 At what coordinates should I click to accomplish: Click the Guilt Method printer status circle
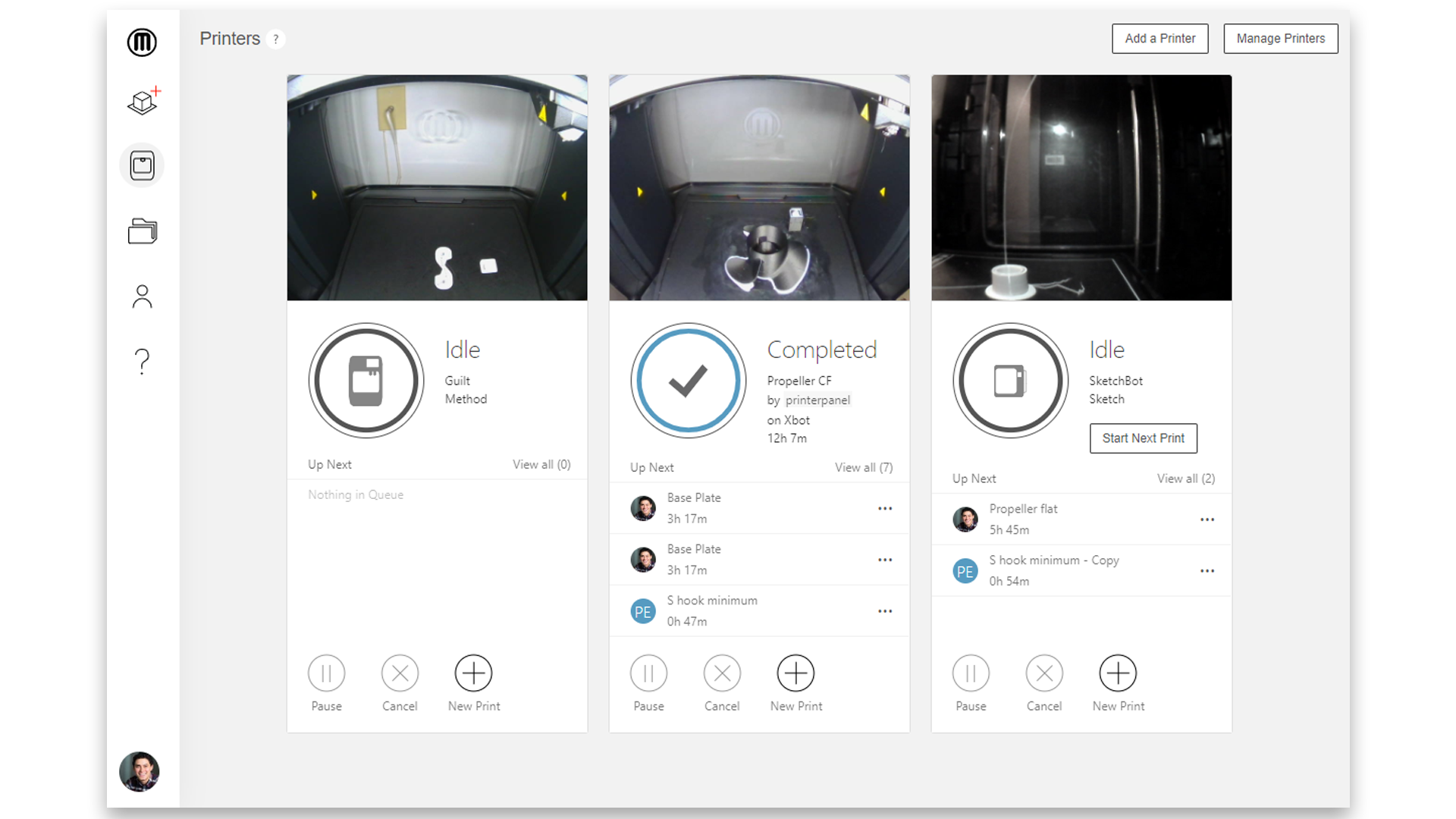click(x=366, y=381)
